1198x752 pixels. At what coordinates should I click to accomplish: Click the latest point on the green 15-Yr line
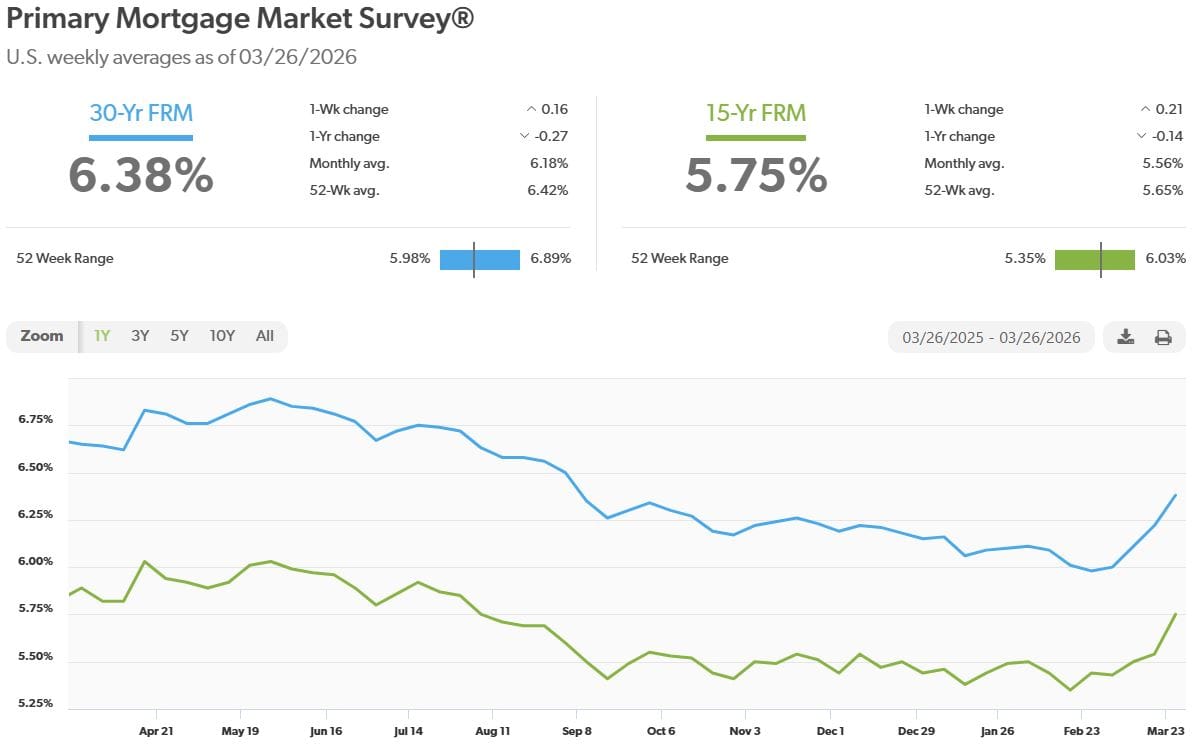[1175, 614]
